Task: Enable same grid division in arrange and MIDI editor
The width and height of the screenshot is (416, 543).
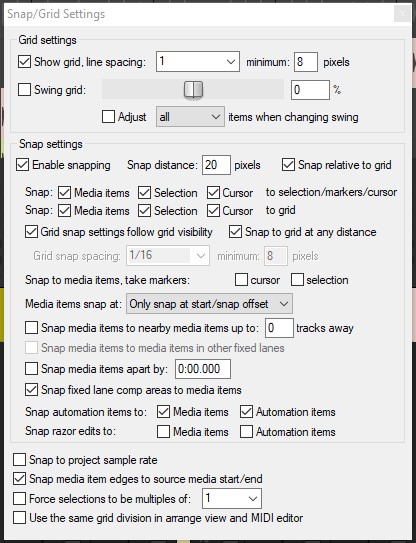Action: (19, 518)
